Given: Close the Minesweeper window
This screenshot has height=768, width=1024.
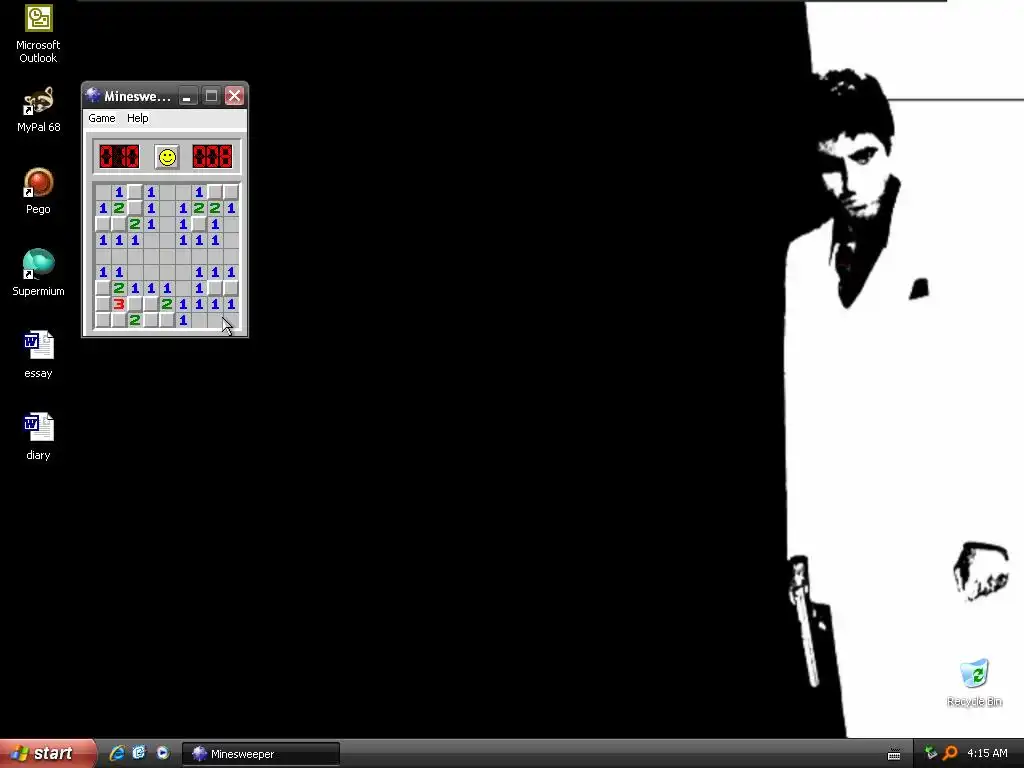Looking at the screenshot, I should (x=234, y=96).
